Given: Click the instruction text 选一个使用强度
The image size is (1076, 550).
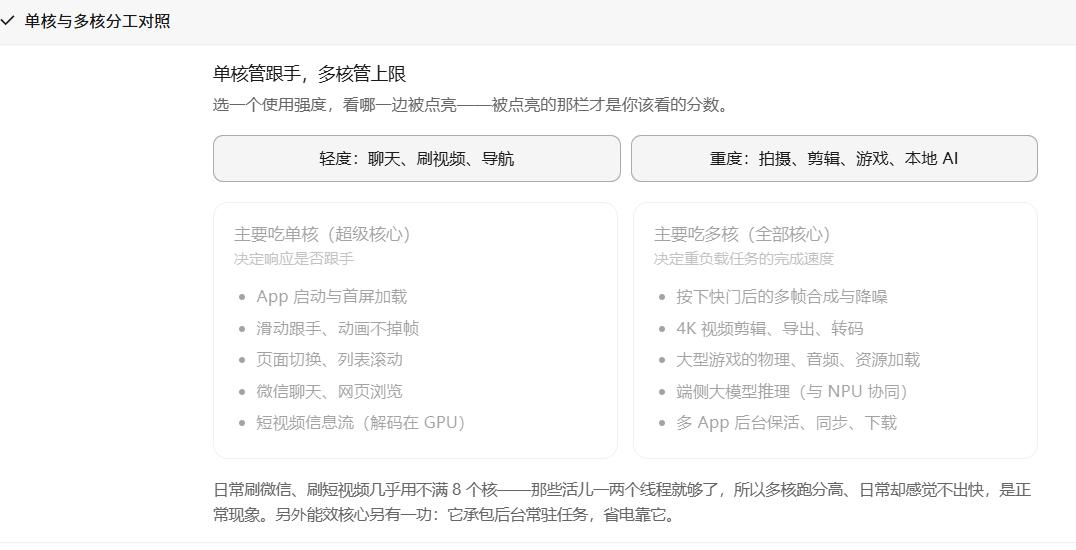Looking at the screenshot, I should [x=270, y=105].
